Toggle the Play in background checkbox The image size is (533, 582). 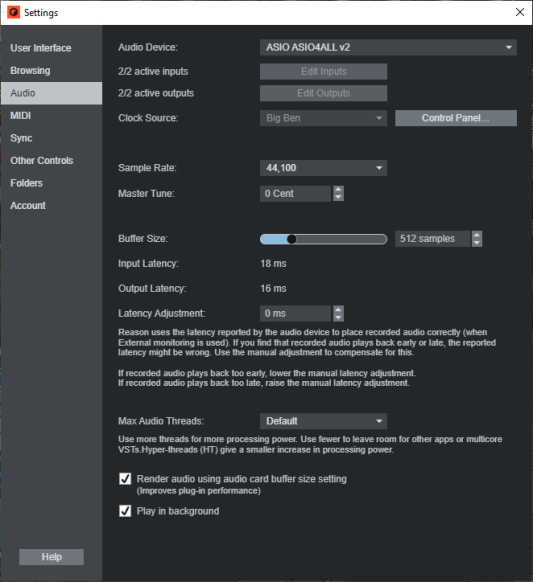[125, 511]
